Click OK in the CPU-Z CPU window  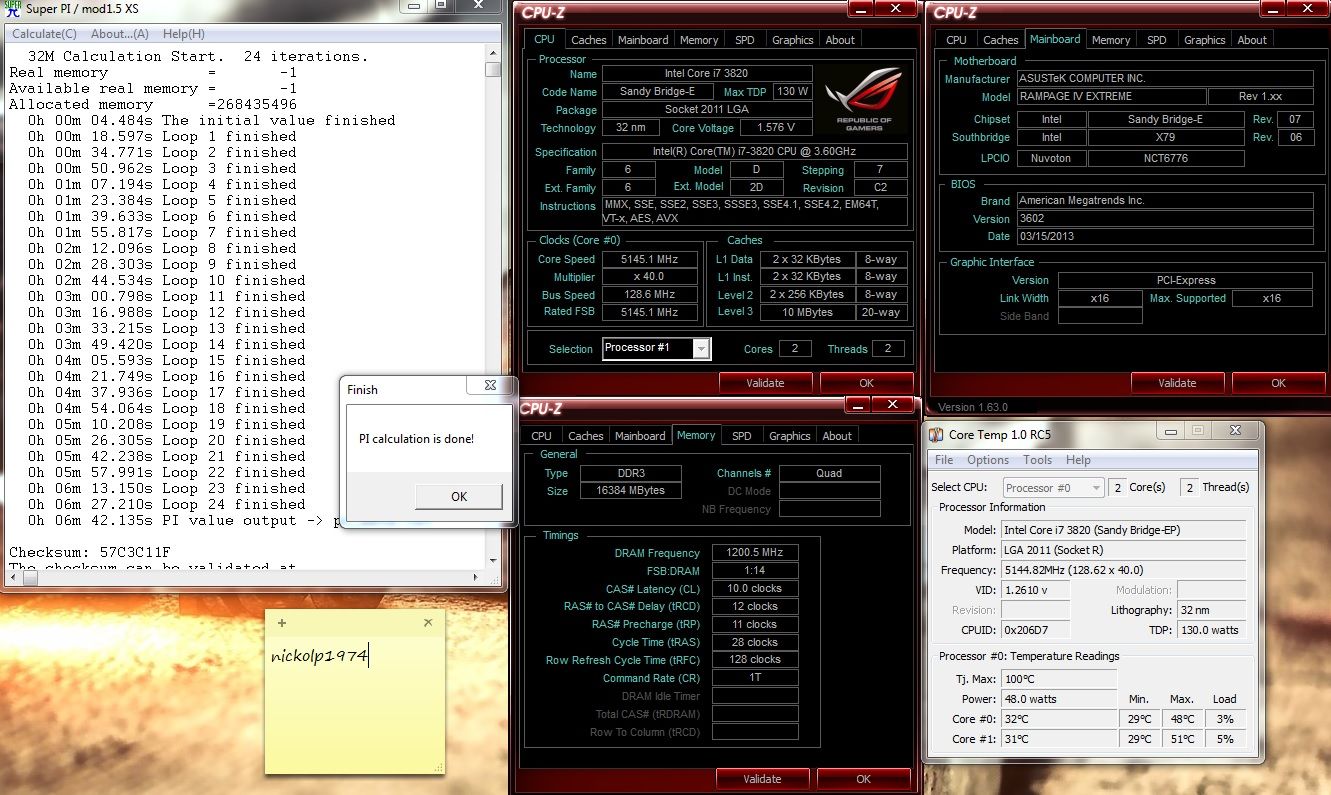(x=866, y=383)
